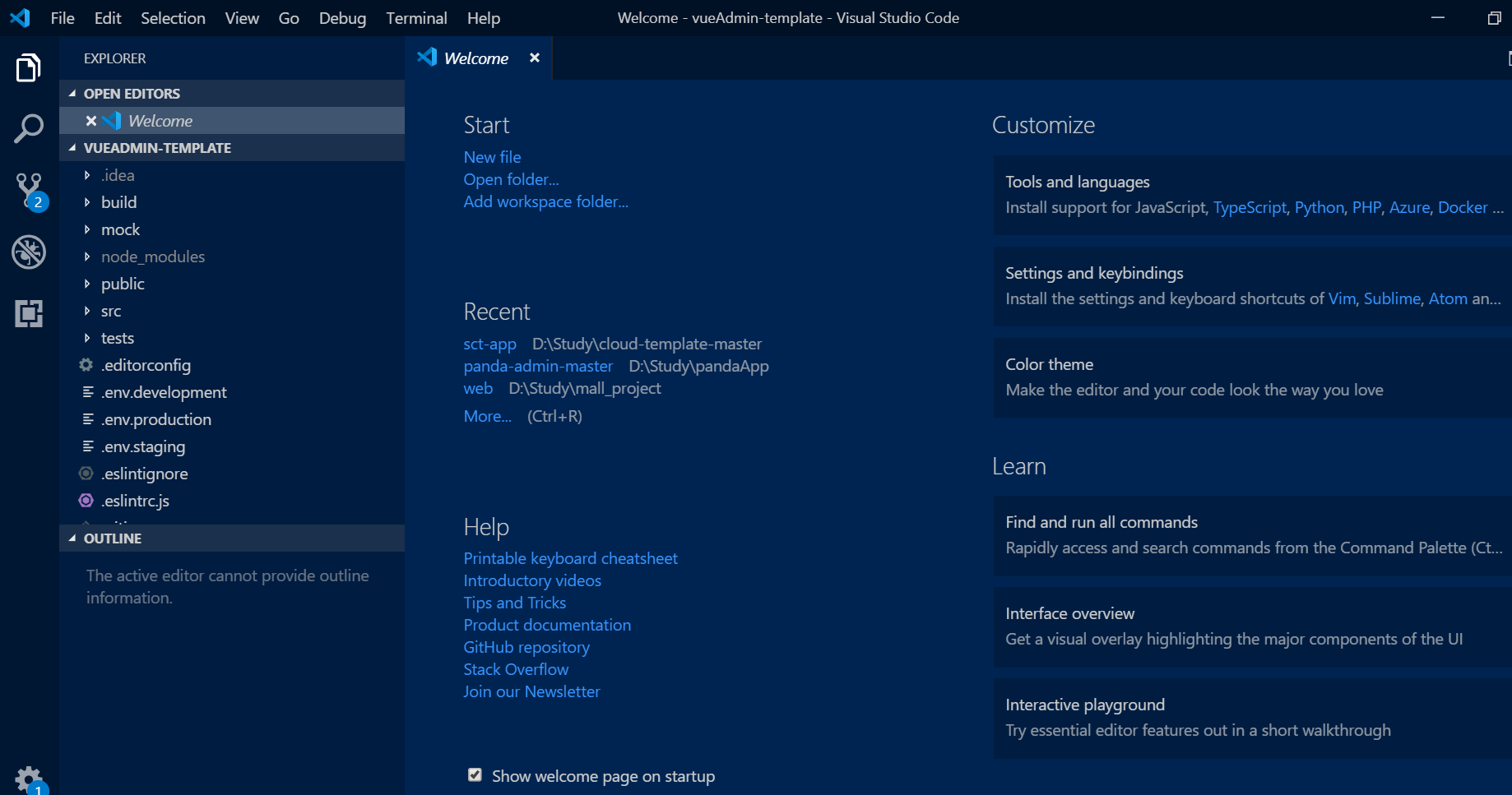Screen dimensions: 1512x795
Task: Expand the public folder
Action: [x=87, y=284]
